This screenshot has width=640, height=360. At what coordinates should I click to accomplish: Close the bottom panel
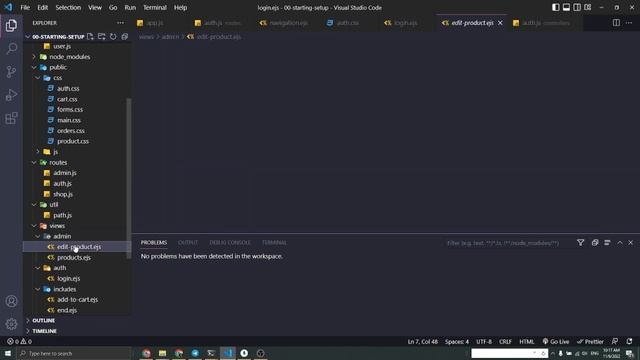(631, 242)
